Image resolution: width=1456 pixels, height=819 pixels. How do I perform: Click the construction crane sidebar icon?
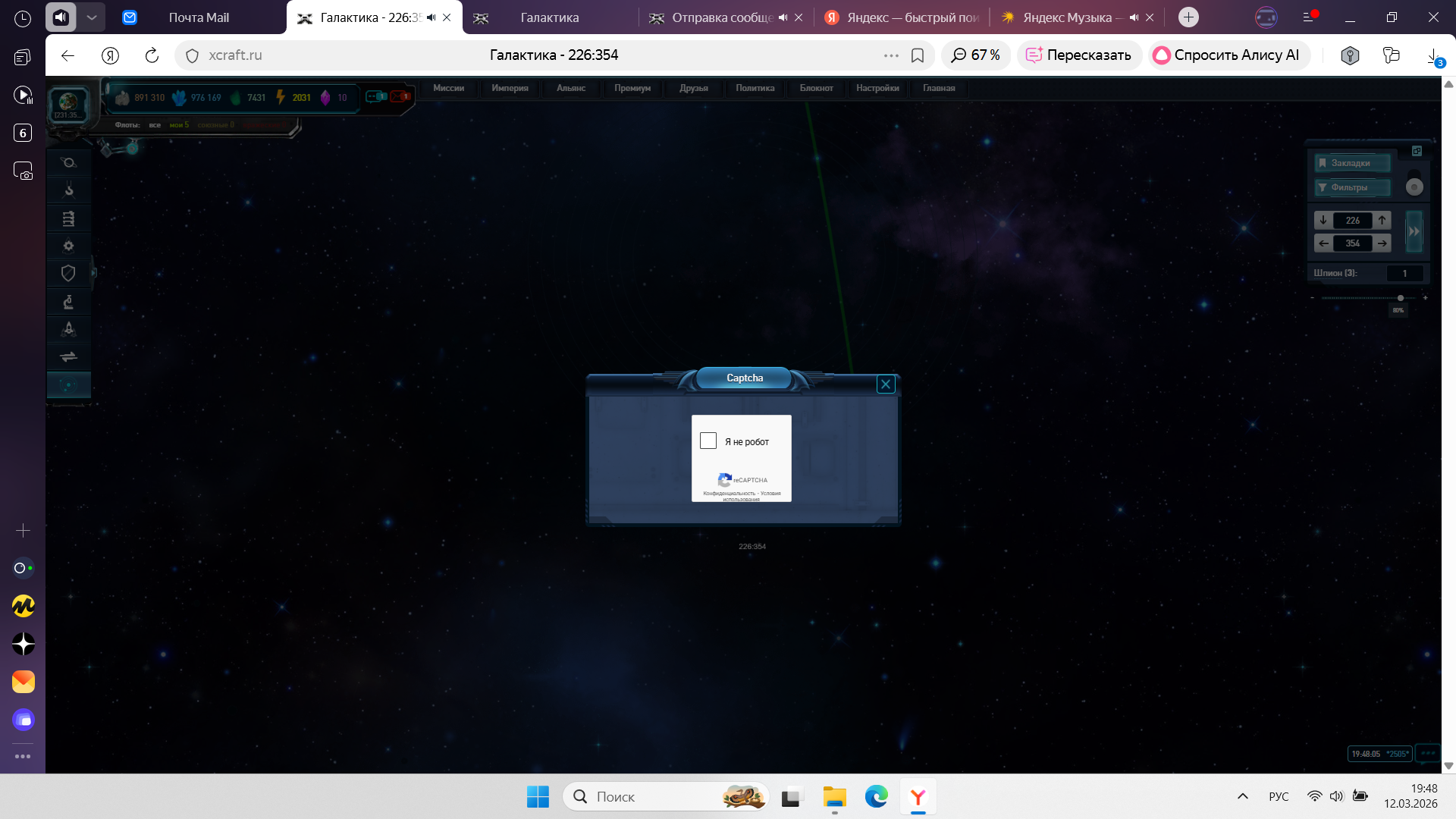68,190
